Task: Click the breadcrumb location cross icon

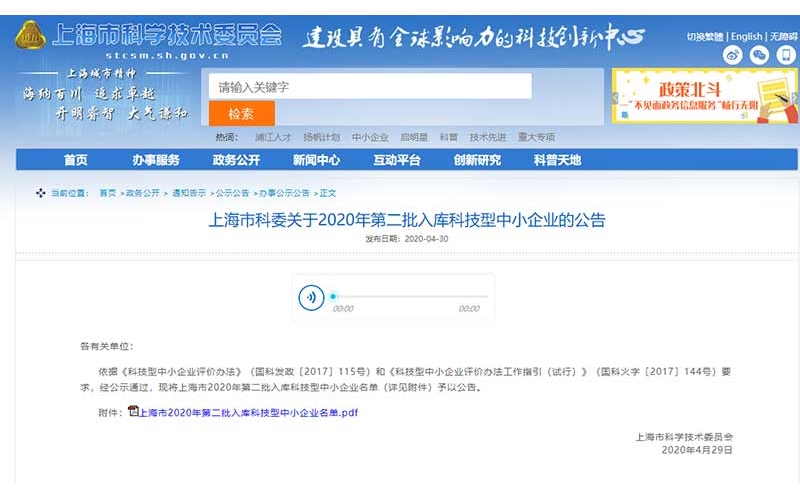Action: tap(41, 193)
